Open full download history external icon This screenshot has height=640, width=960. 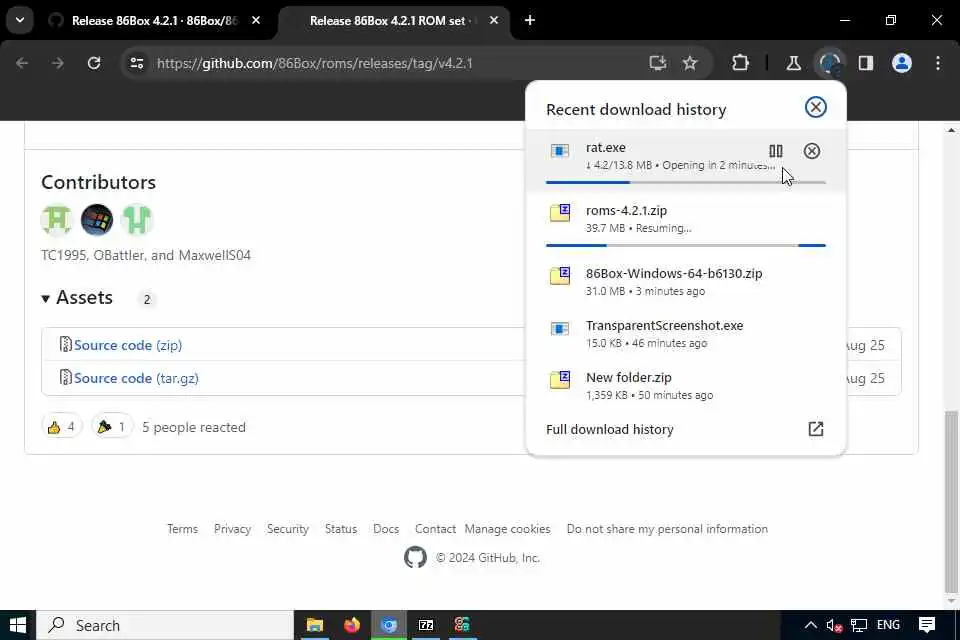pos(816,429)
